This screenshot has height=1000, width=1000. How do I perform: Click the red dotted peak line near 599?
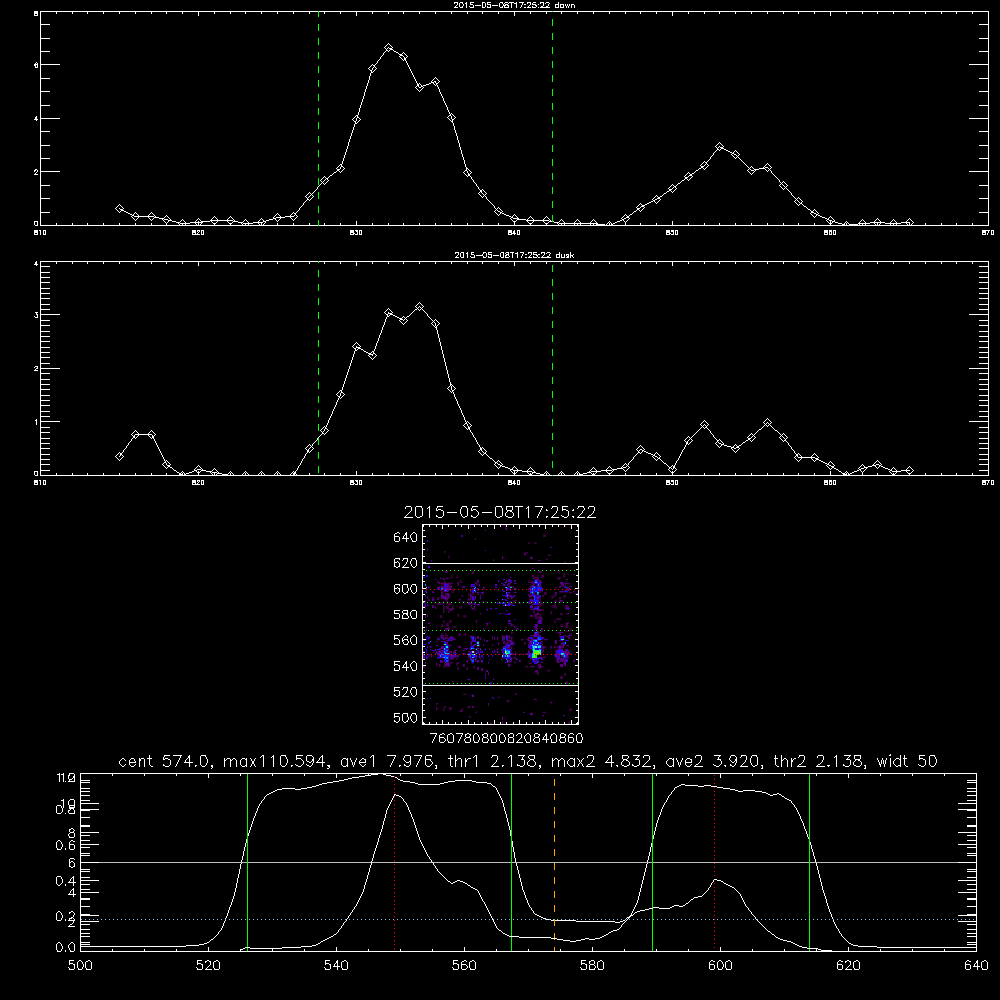(x=714, y=861)
